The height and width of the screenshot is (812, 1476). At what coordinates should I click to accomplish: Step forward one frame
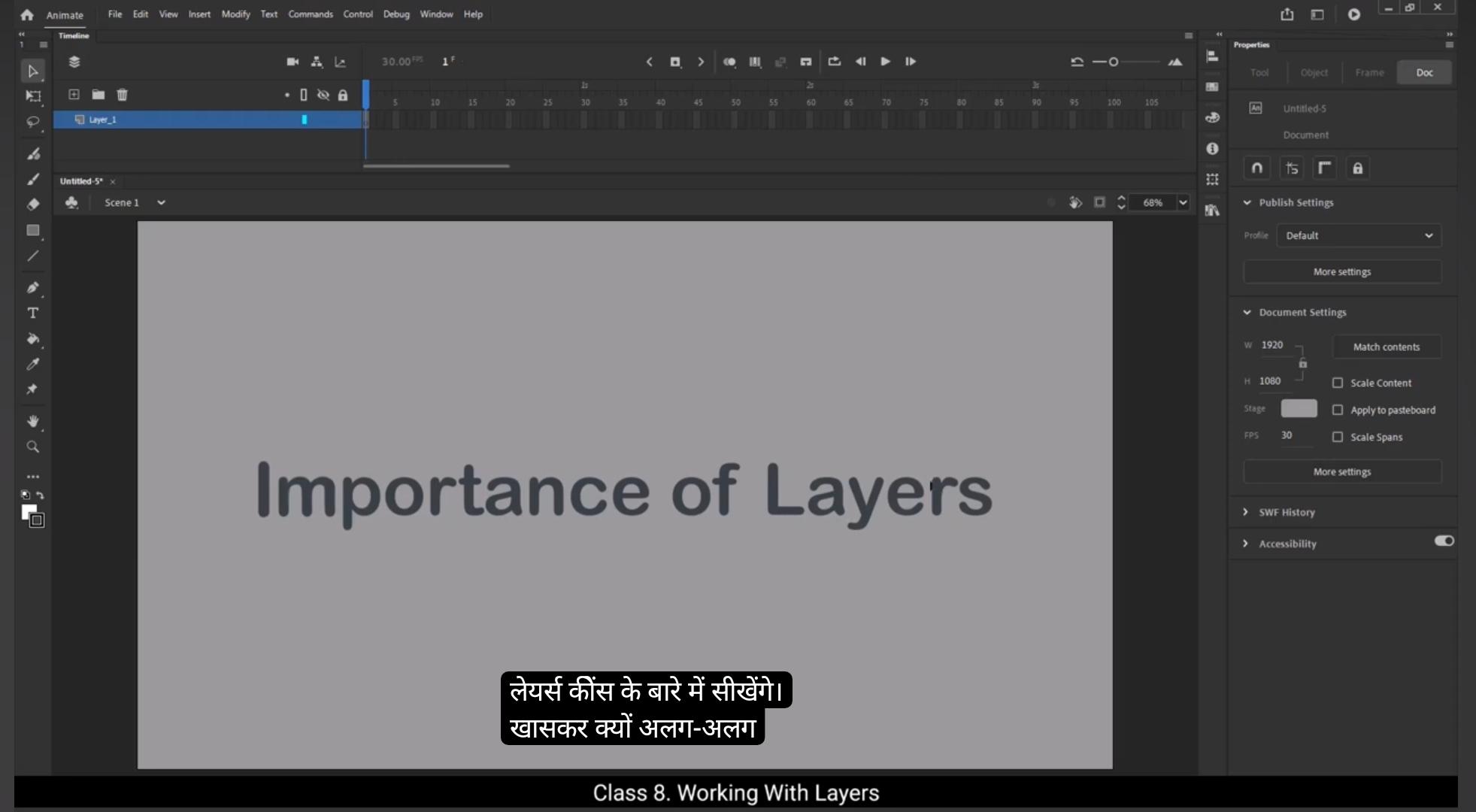click(911, 62)
